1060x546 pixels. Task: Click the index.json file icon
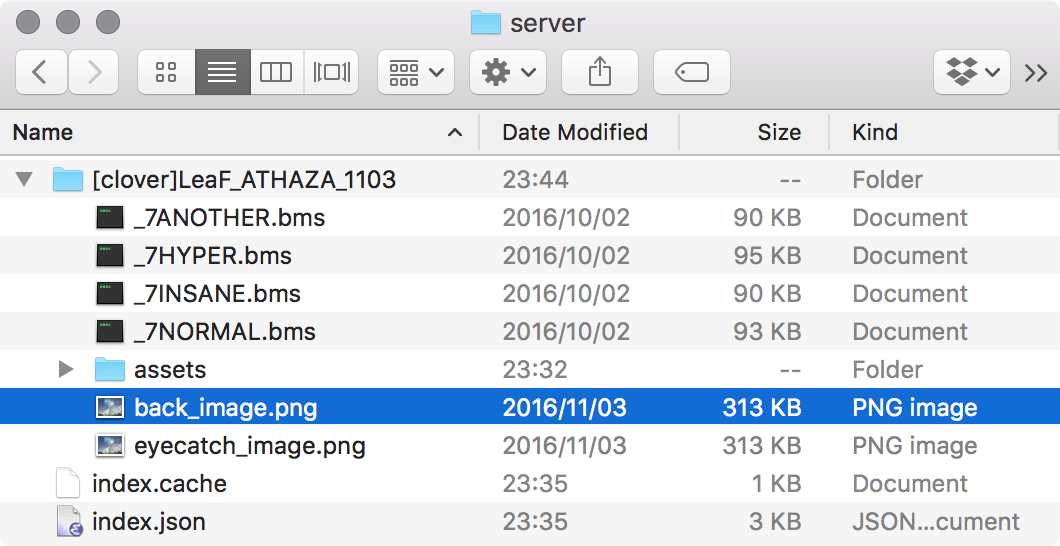(x=68, y=522)
